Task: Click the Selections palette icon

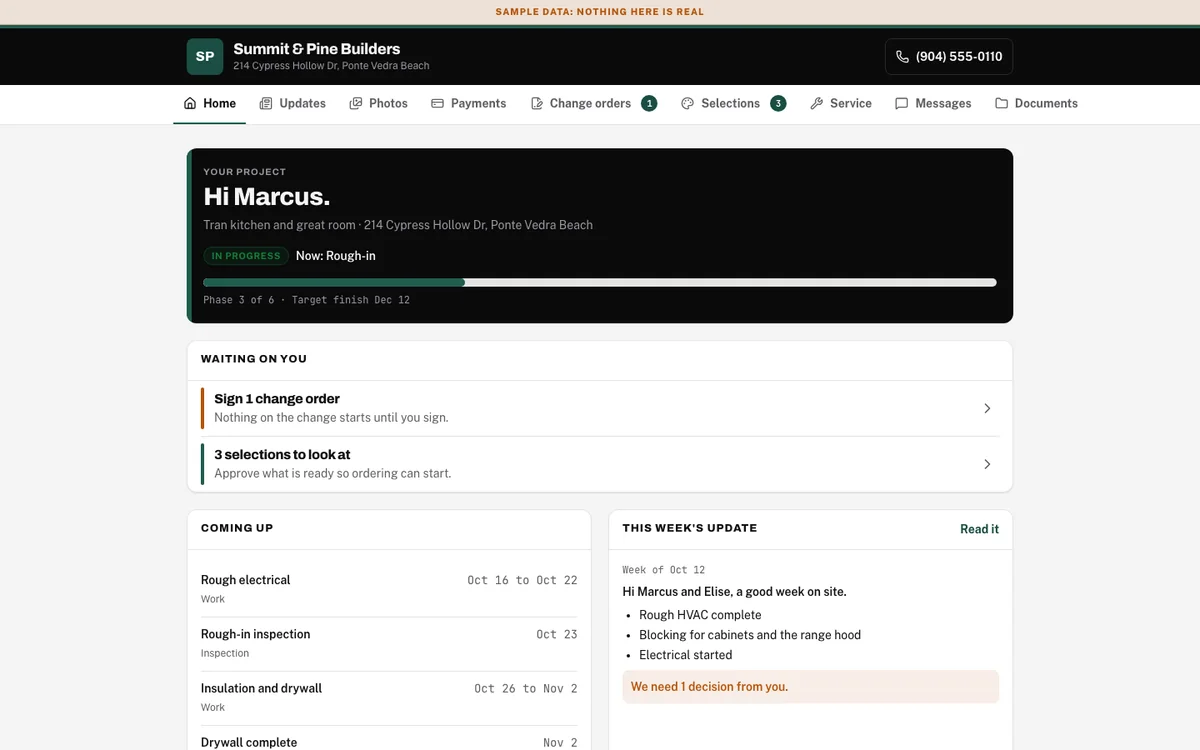Action: 687,103
